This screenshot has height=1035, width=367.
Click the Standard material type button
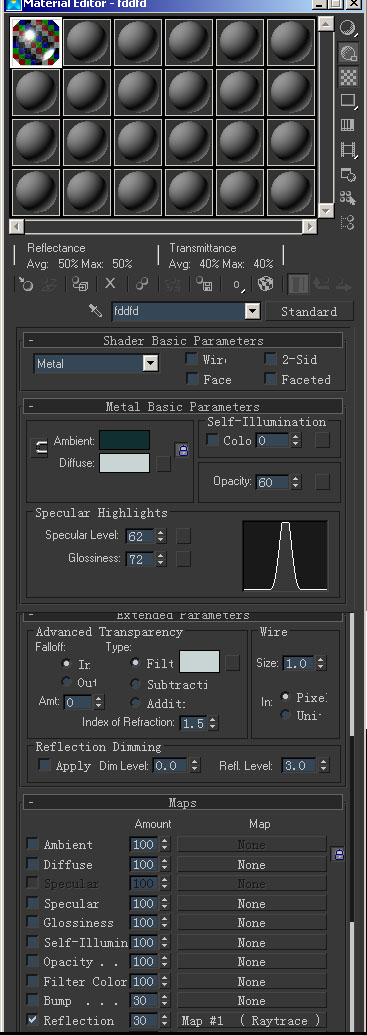click(309, 311)
